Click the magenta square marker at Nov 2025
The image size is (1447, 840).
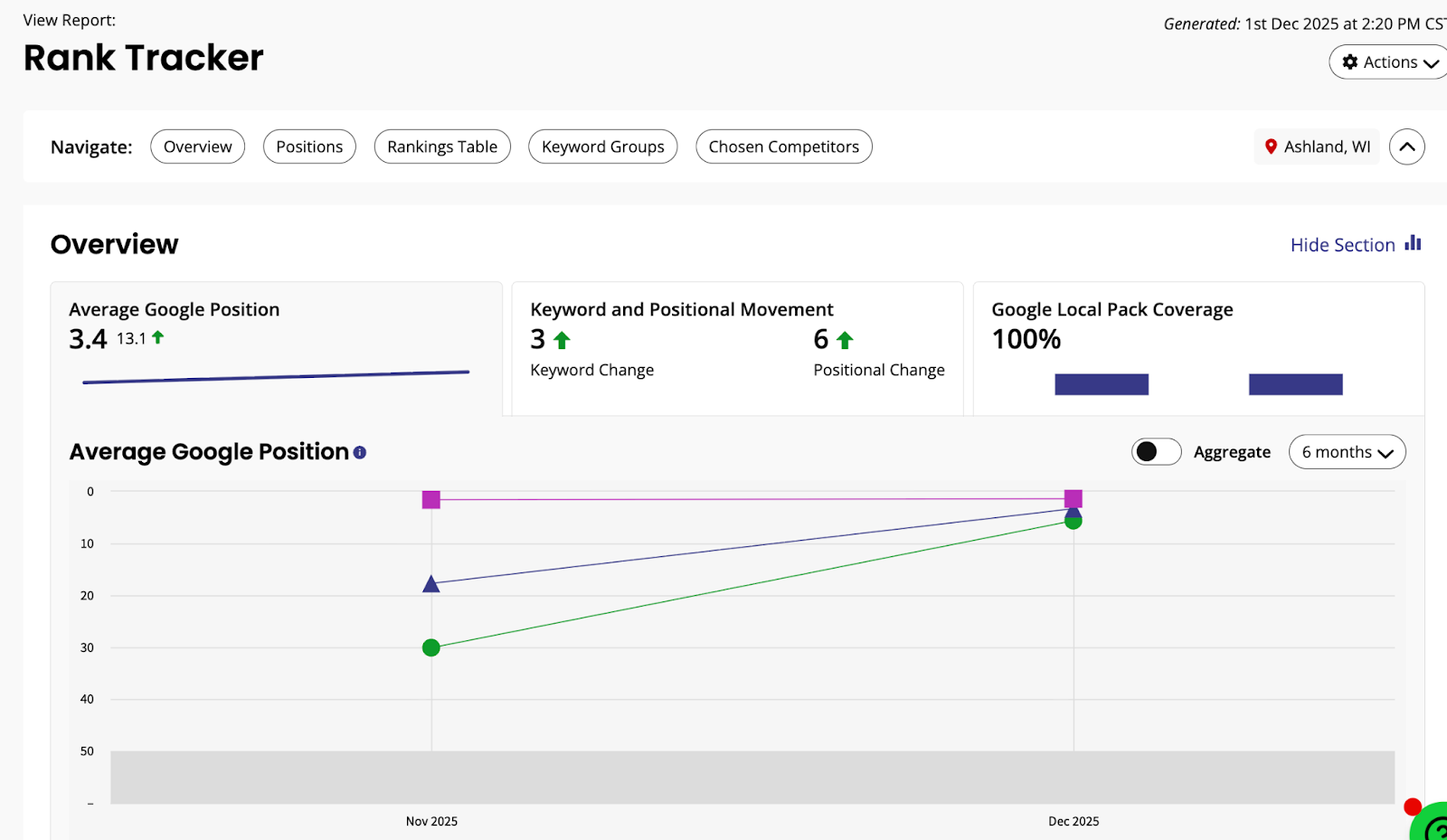[x=431, y=499]
